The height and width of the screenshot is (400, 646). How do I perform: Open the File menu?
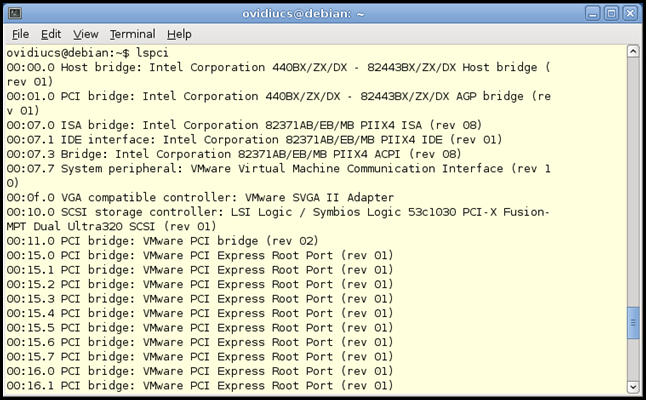pyautogui.click(x=20, y=34)
